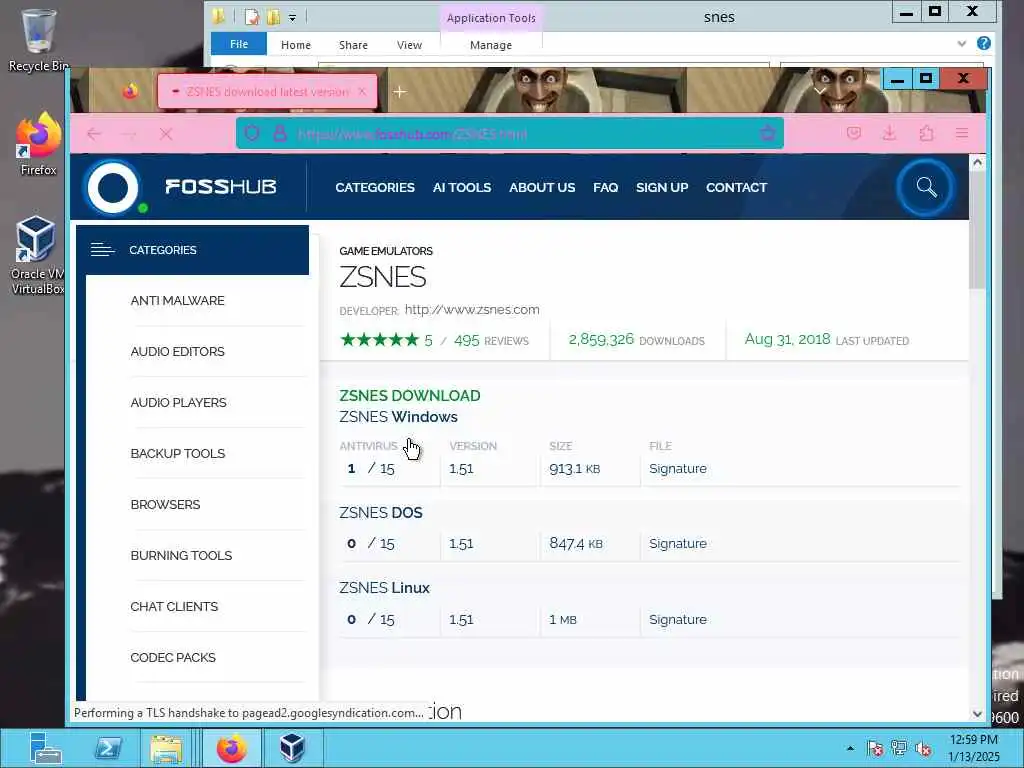Click the Properties quick-access icon in snes window
Viewport: 1024px width, 768px height.
click(252, 17)
